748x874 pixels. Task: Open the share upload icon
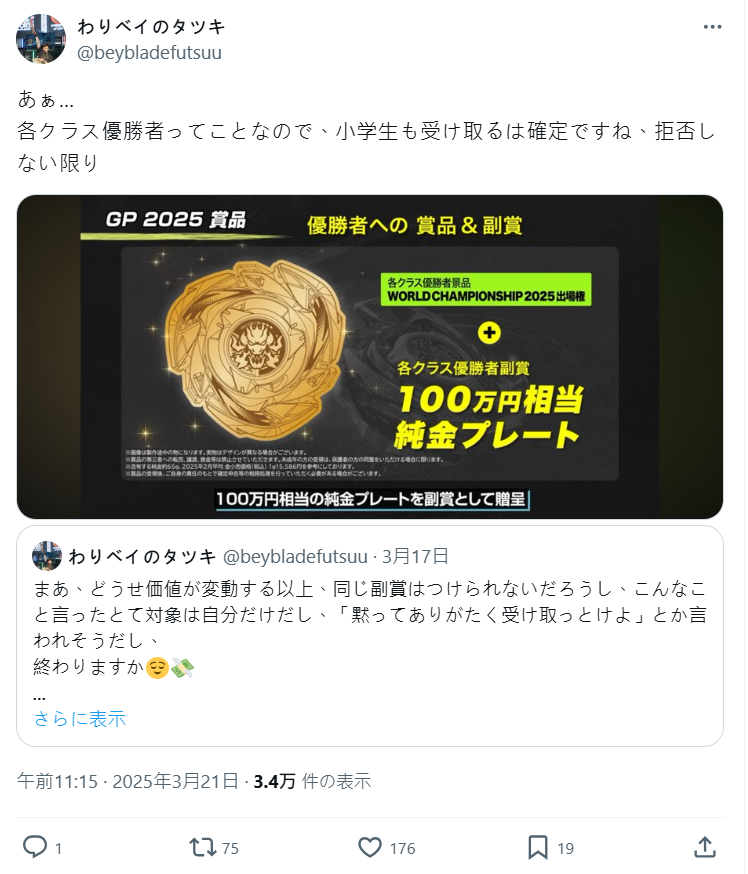705,847
